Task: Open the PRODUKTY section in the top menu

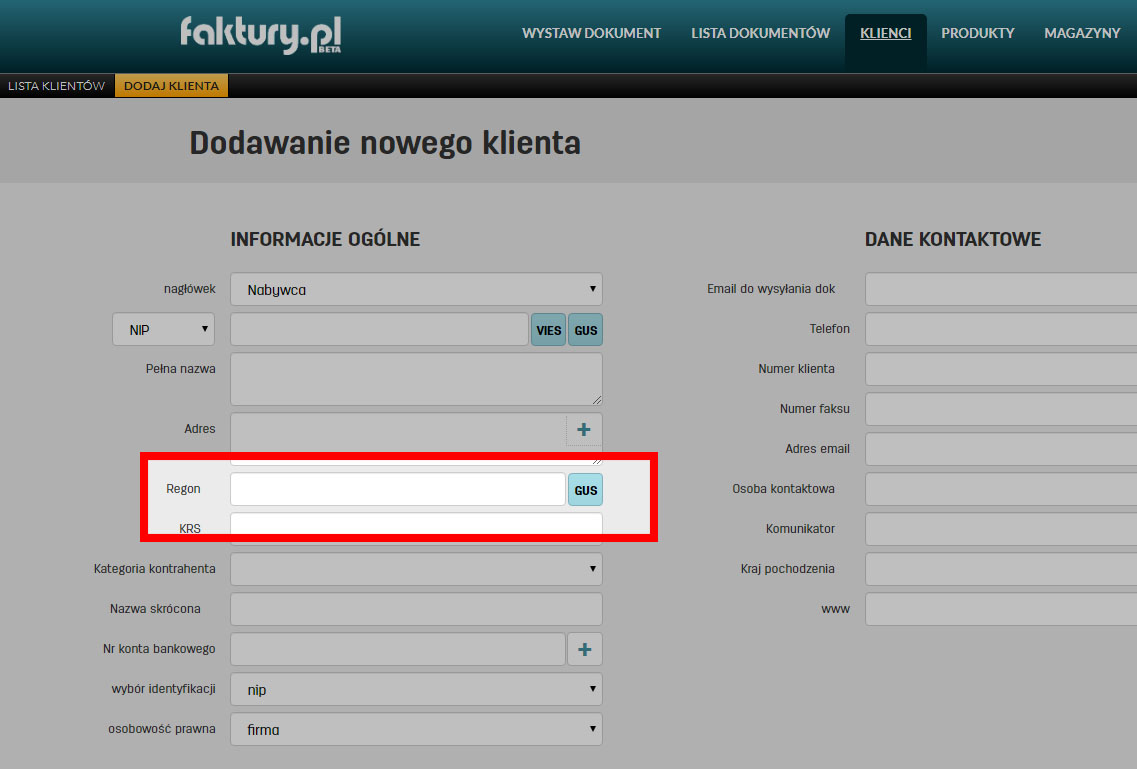Action: [x=977, y=33]
